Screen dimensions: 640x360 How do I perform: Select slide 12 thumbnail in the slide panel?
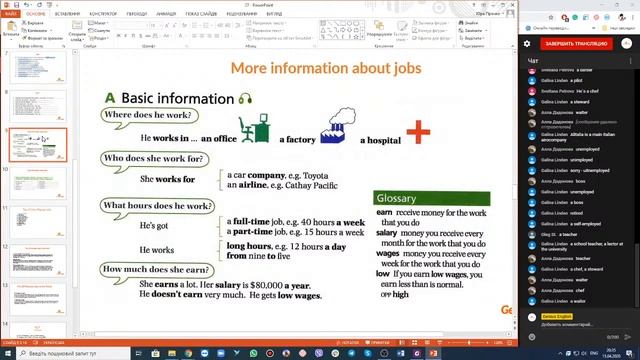point(38,261)
